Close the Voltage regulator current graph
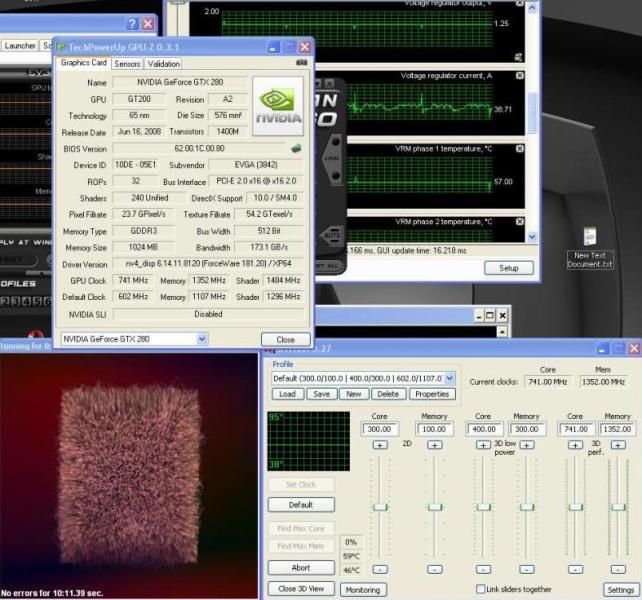The width and height of the screenshot is (642, 600). (x=519, y=76)
